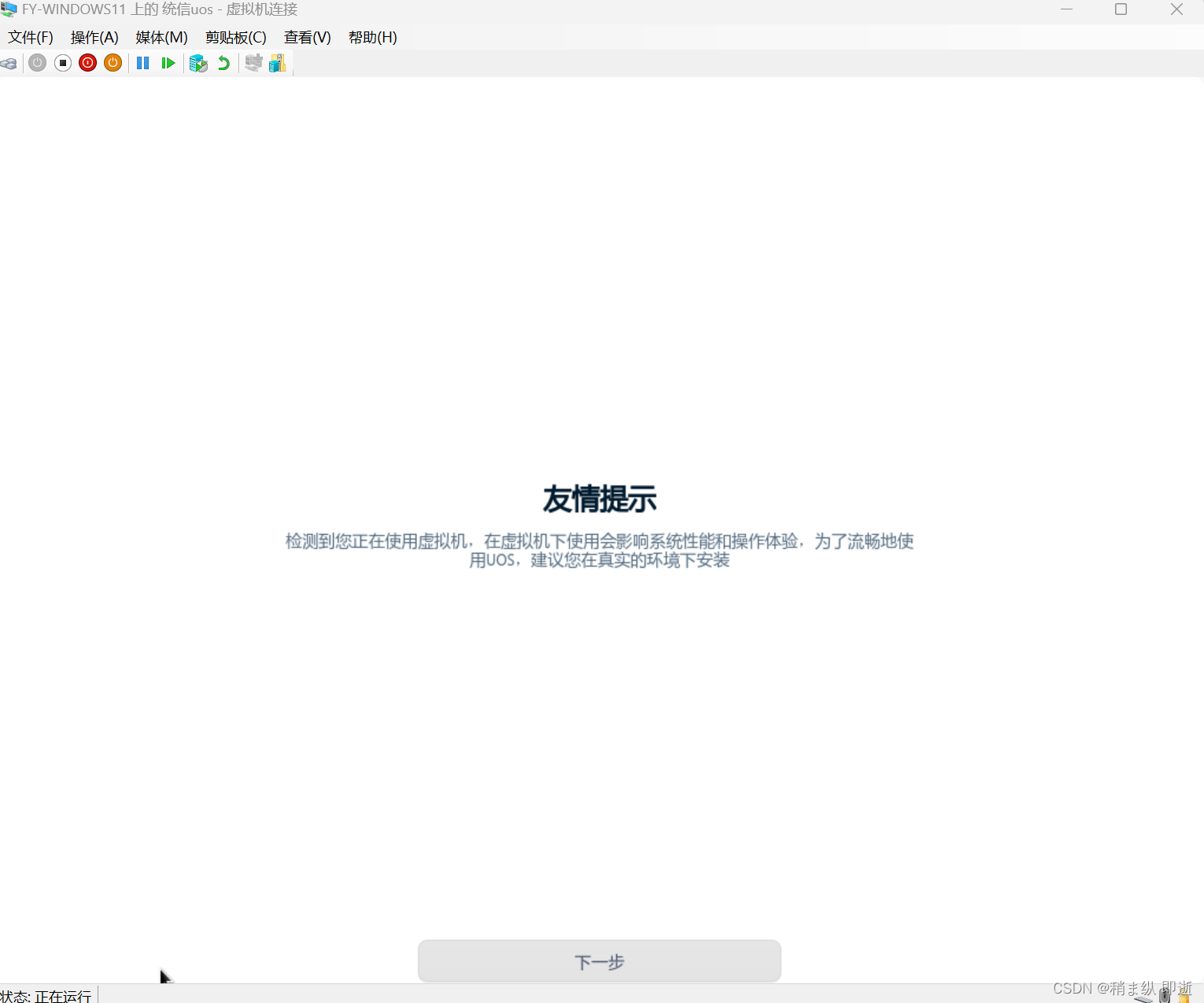Image resolution: width=1204 pixels, height=1003 pixels.
Task: Open the 剪贴板(C) menu
Action: click(x=235, y=37)
